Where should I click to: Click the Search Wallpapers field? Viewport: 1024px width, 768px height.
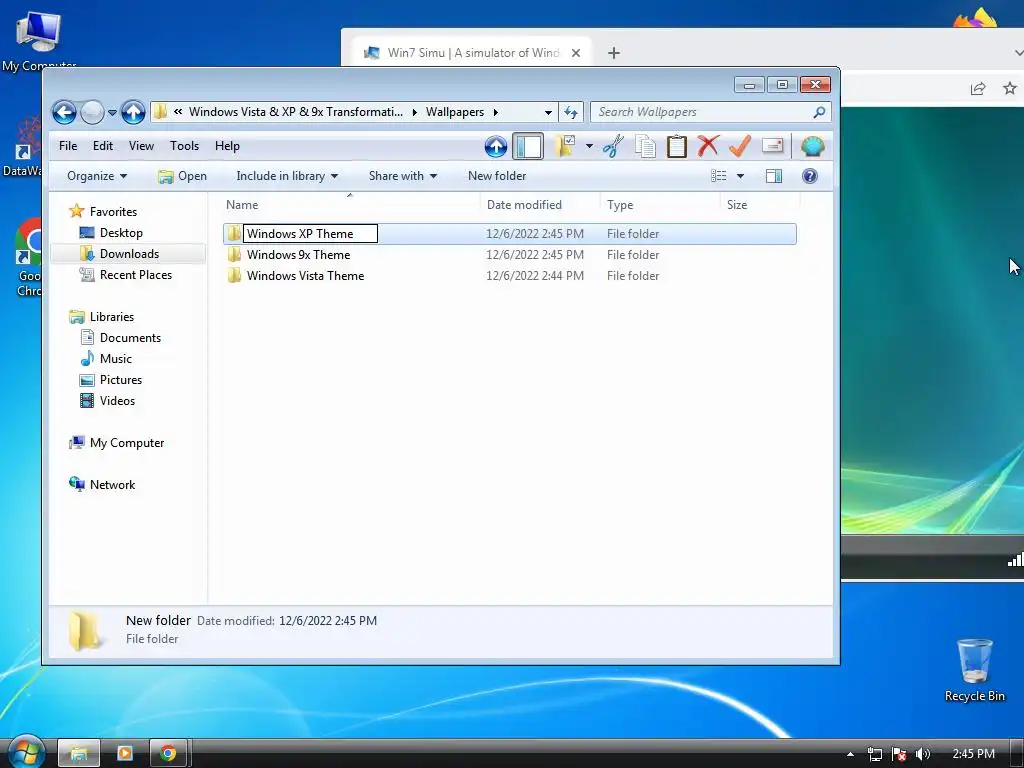point(711,112)
